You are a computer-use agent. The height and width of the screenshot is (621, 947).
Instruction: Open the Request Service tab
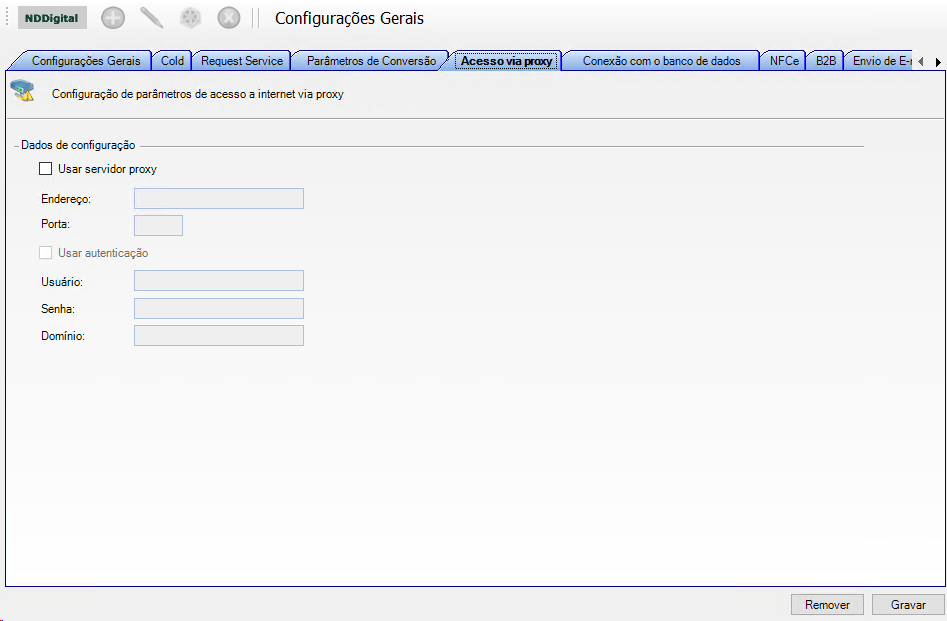(x=242, y=61)
